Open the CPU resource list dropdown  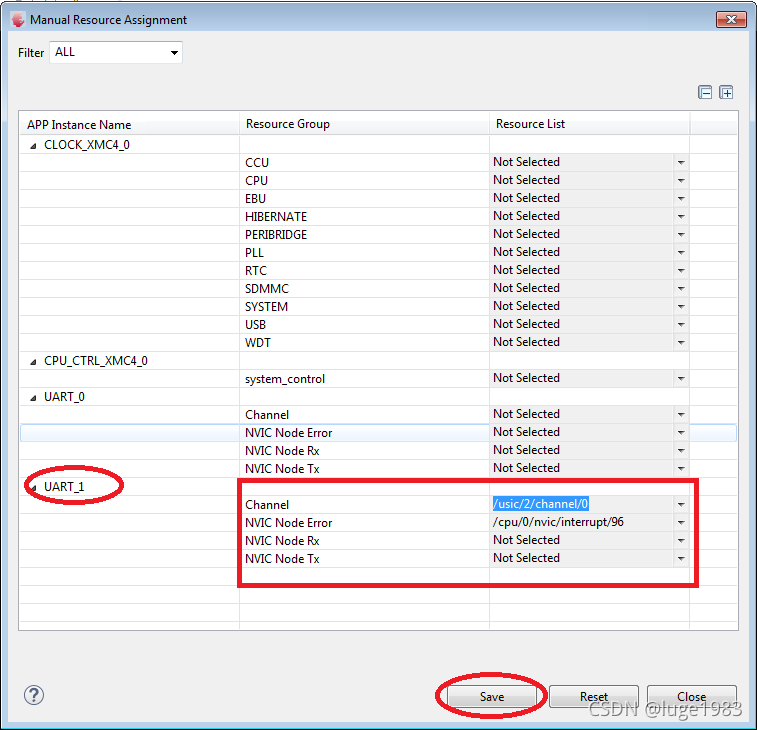[x=681, y=181]
